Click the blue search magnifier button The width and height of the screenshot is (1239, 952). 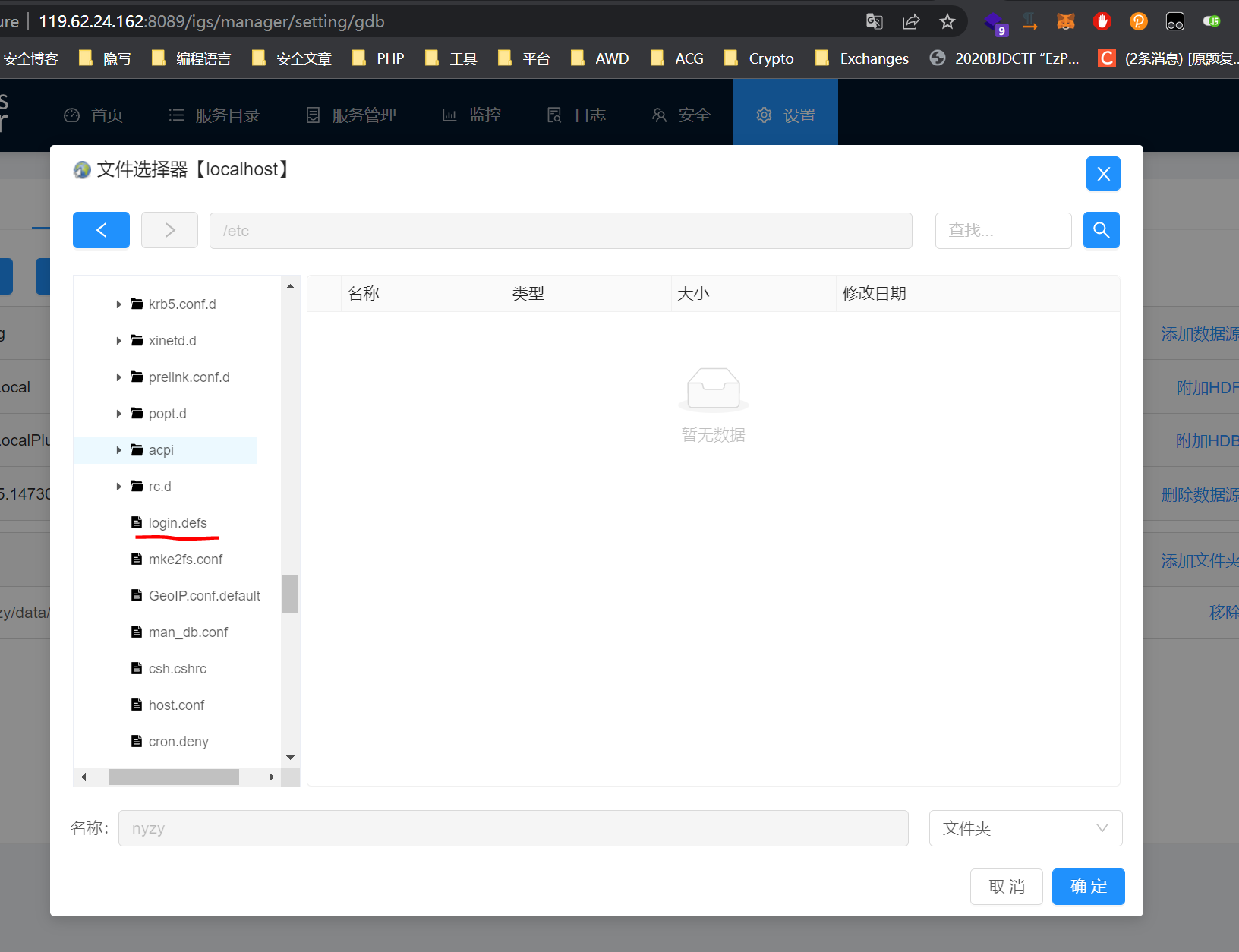coord(1101,230)
